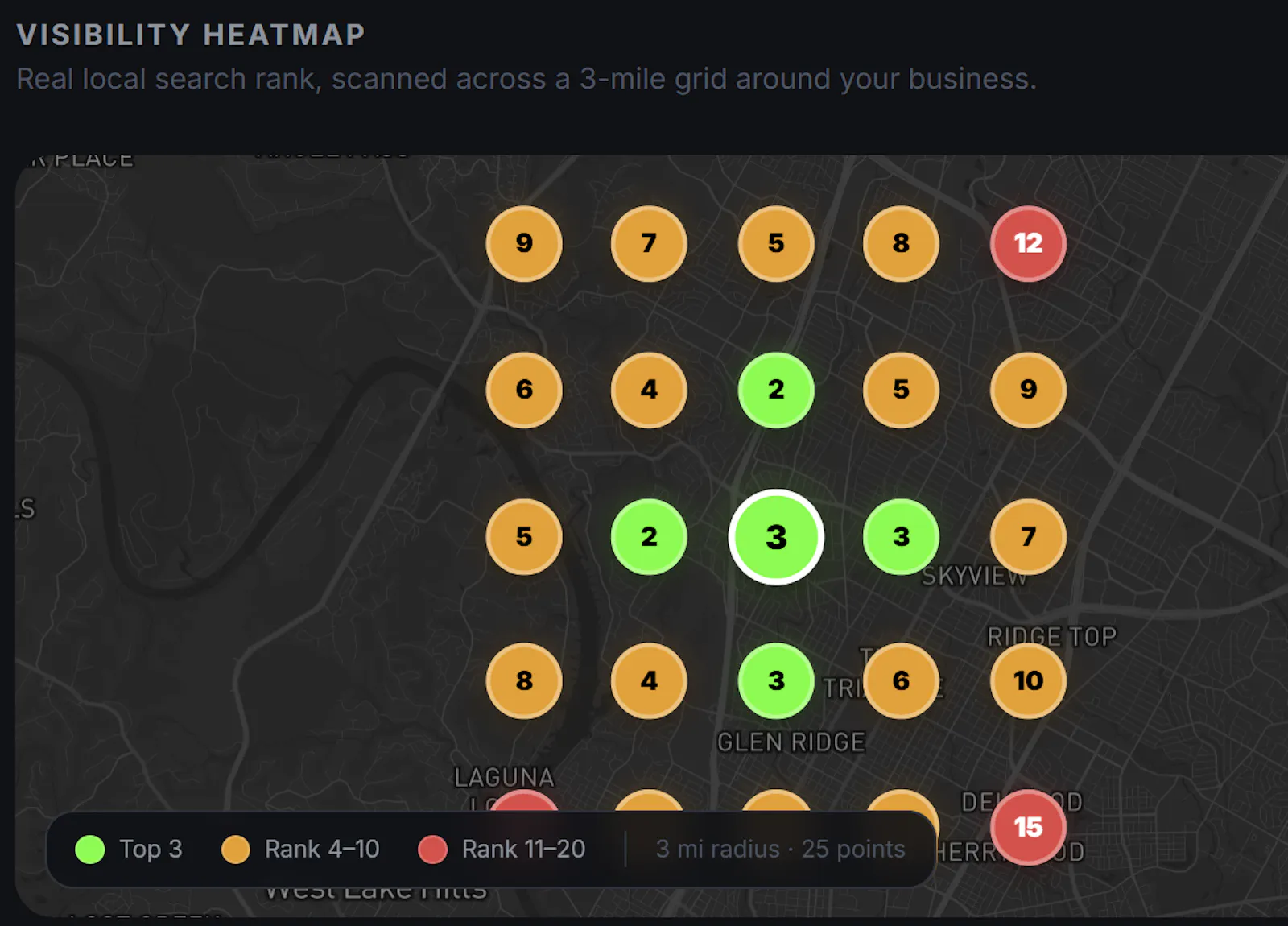Image resolution: width=1288 pixels, height=926 pixels.
Task: Click the GLEN RIDGE map label
Action: click(x=791, y=742)
